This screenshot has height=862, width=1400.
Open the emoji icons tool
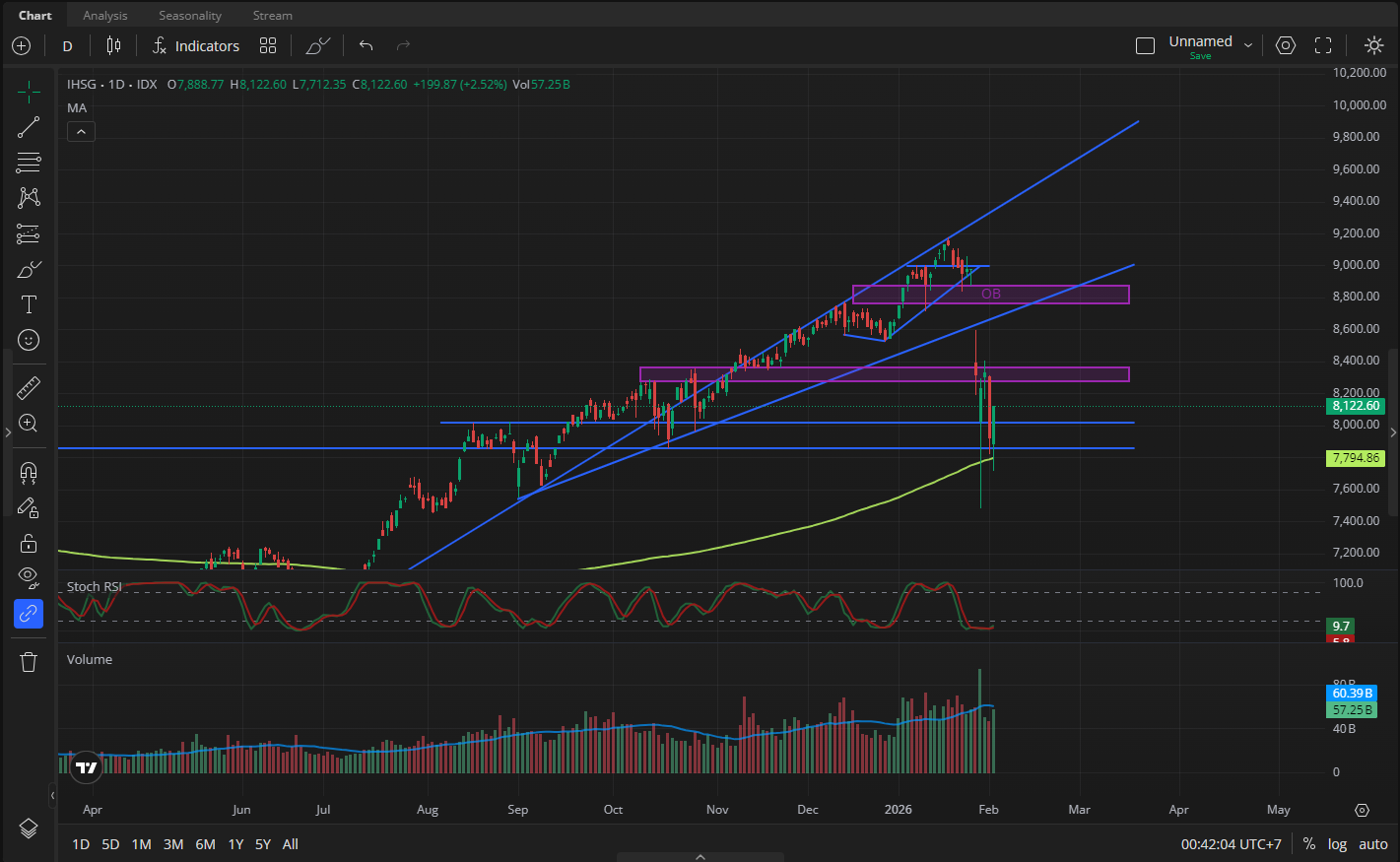[29, 340]
